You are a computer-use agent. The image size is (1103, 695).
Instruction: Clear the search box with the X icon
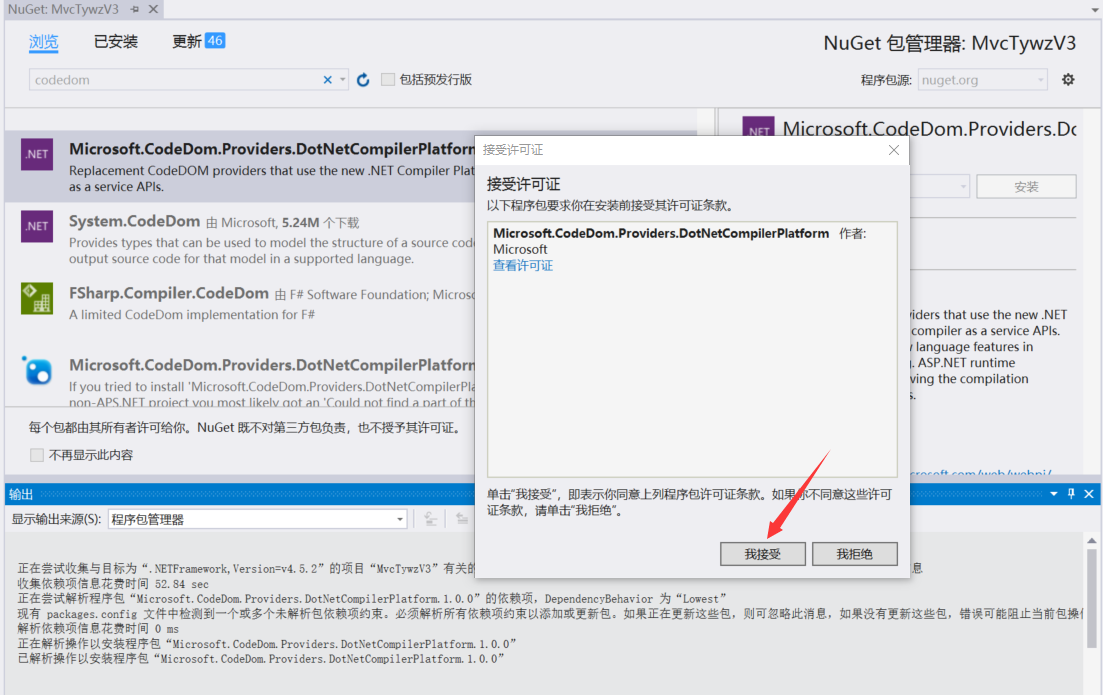click(x=327, y=78)
